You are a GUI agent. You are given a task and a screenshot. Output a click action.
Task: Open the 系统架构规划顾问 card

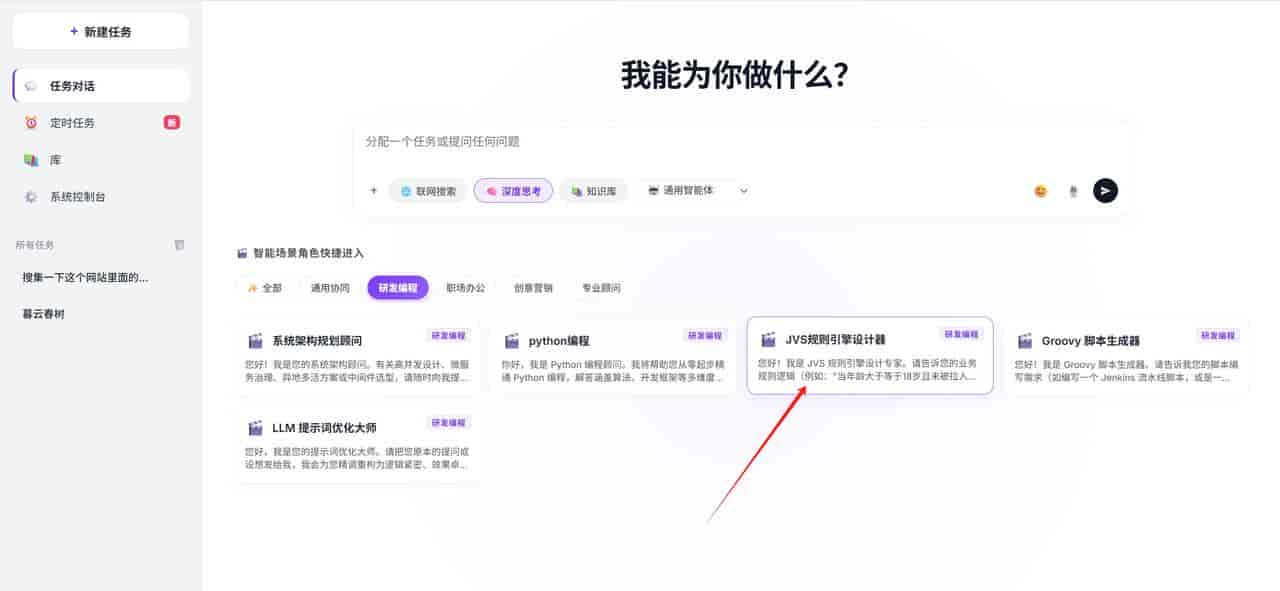pyautogui.click(x=357, y=356)
